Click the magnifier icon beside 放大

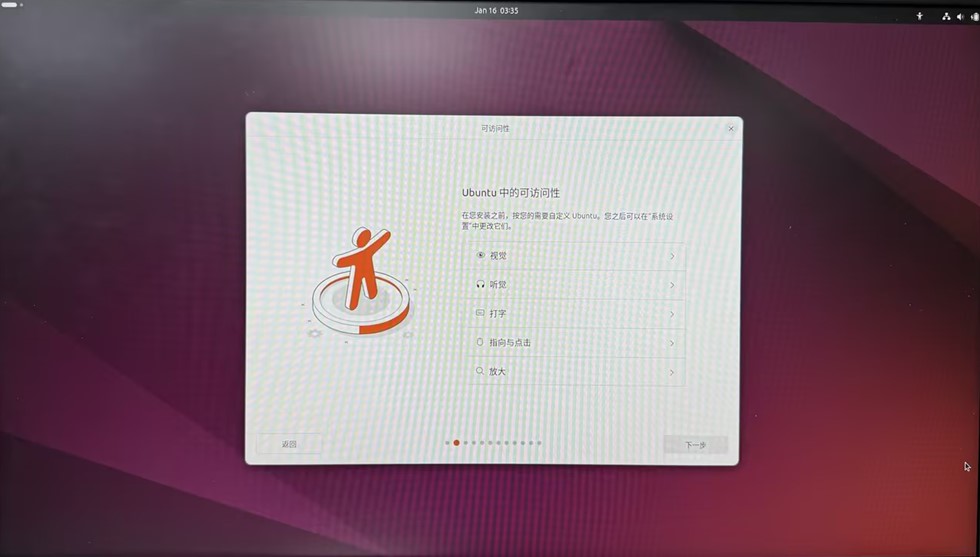480,371
